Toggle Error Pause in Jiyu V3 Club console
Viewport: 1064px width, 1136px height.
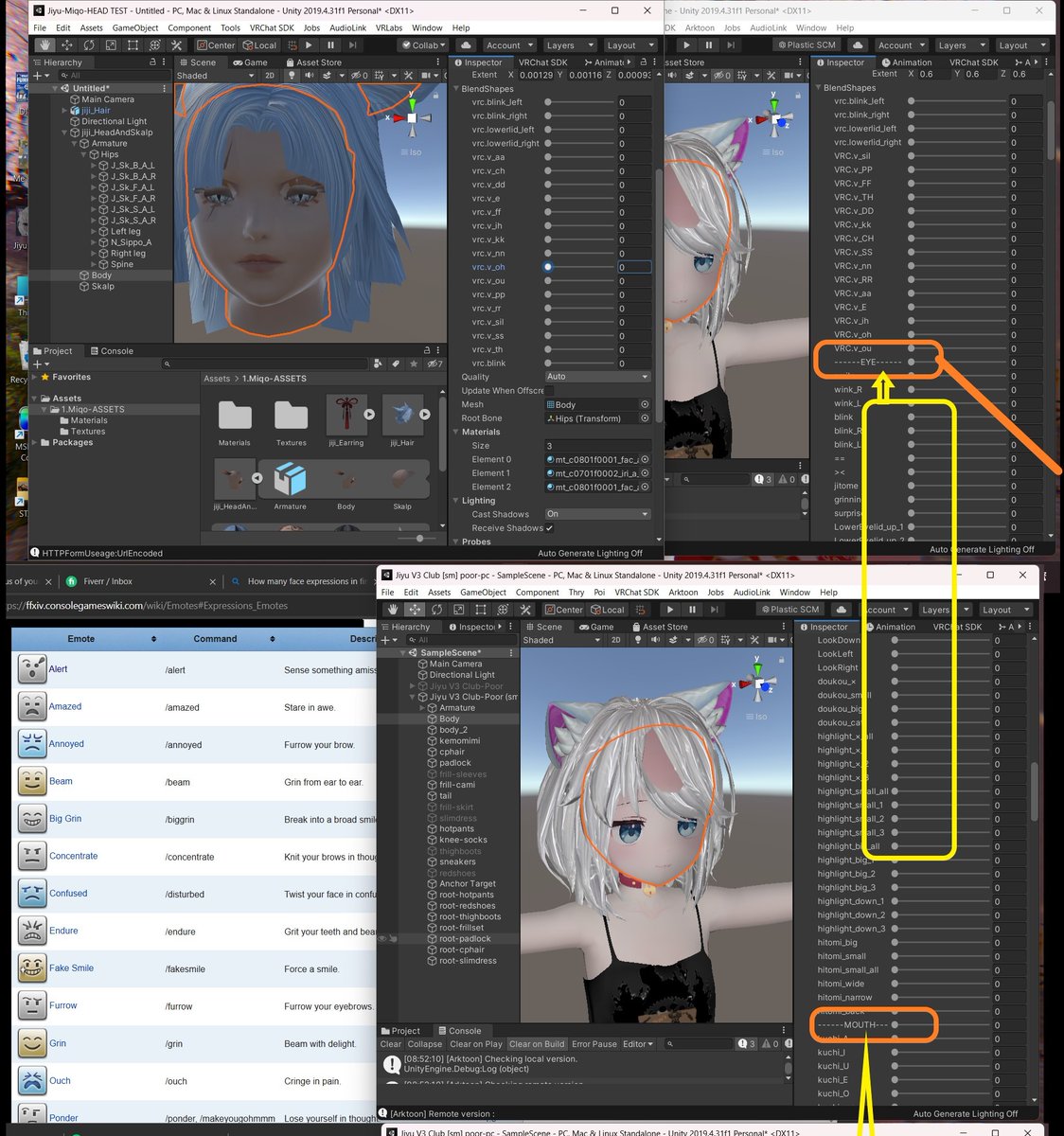pos(594,1044)
